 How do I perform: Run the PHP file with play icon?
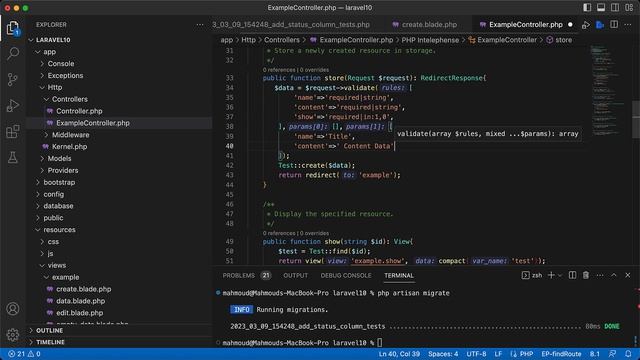pyautogui.click(x=586, y=25)
